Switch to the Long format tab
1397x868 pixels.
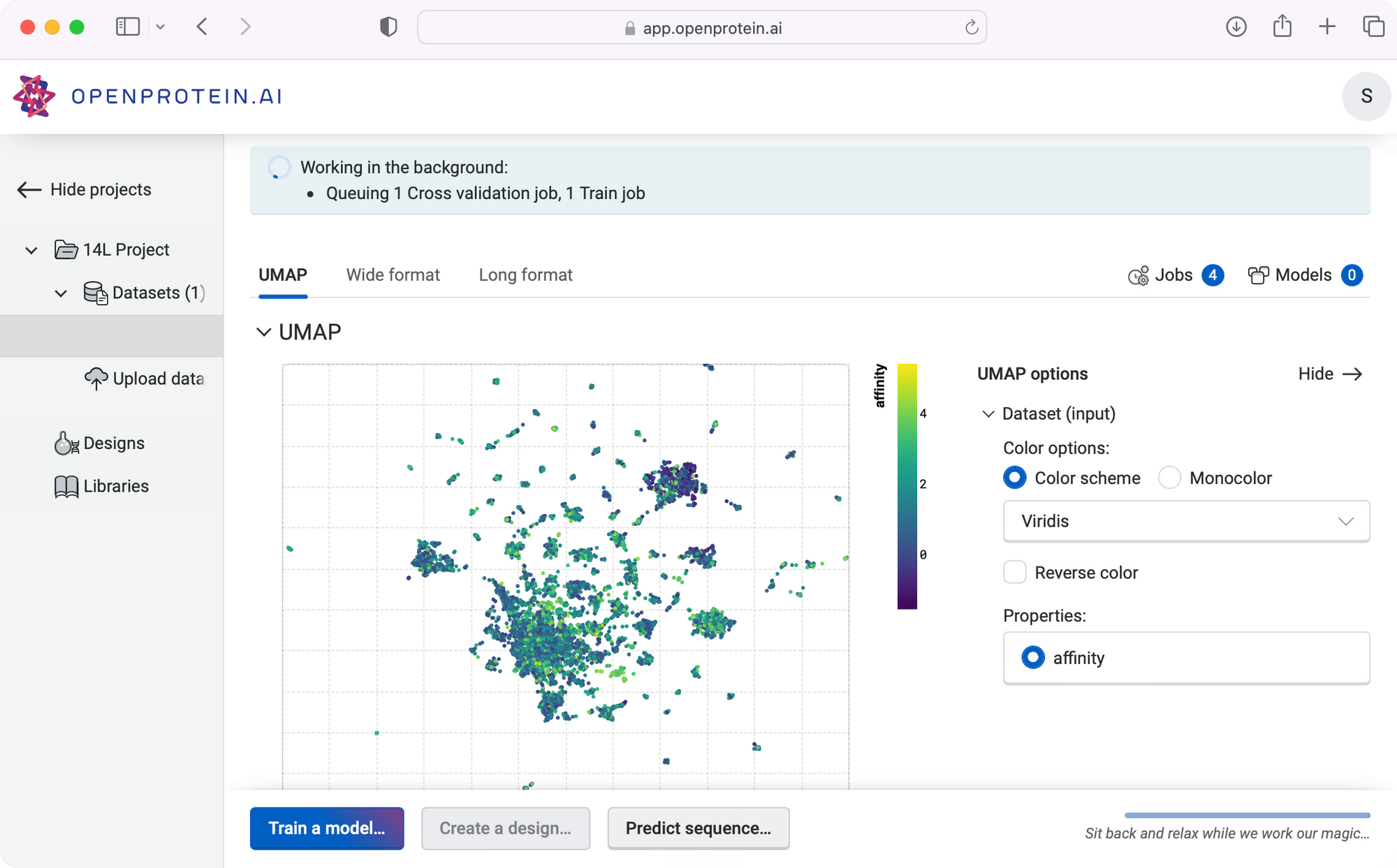click(525, 274)
